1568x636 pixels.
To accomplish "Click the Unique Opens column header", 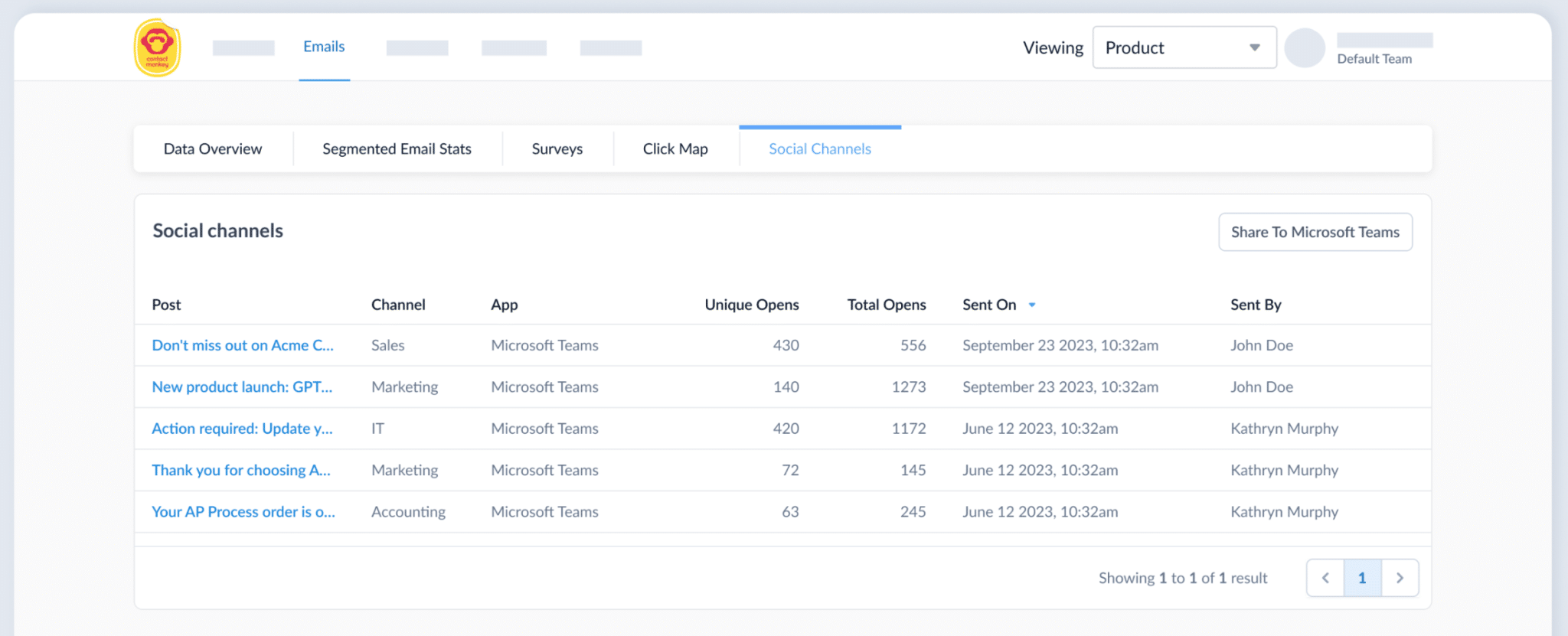I will 752,305.
